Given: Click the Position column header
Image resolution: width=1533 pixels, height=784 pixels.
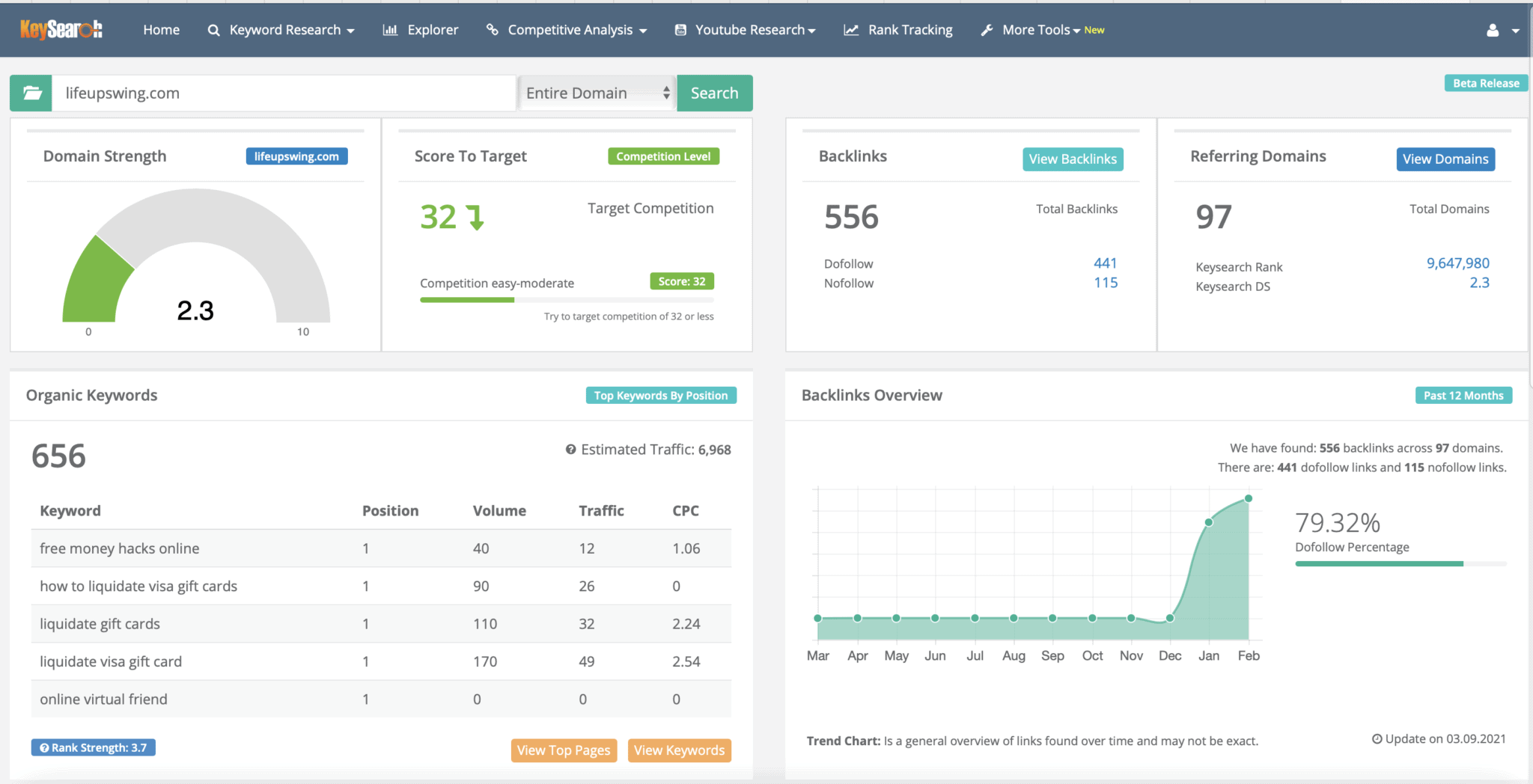Looking at the screenshot, I should 390,510.
